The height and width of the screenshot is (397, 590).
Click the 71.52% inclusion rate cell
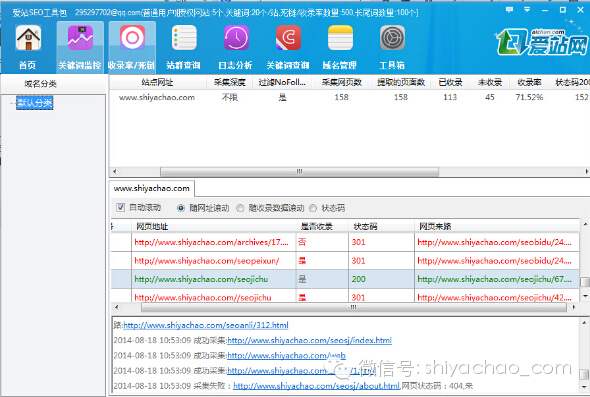tap(529, 97)
